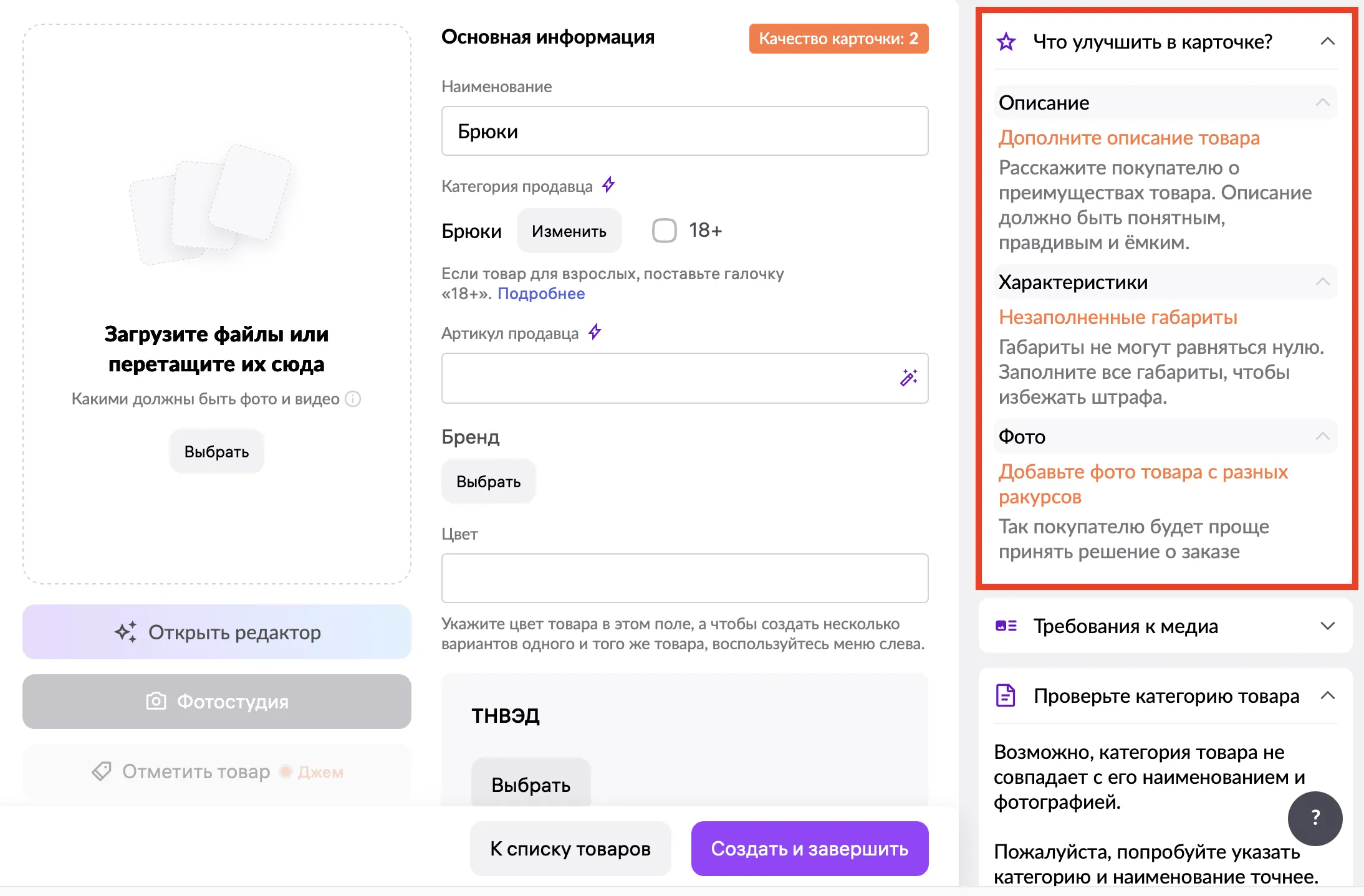Click the sparkle icon on Открыть редактор button
1364x896 pixels.
tap(126, 631)
